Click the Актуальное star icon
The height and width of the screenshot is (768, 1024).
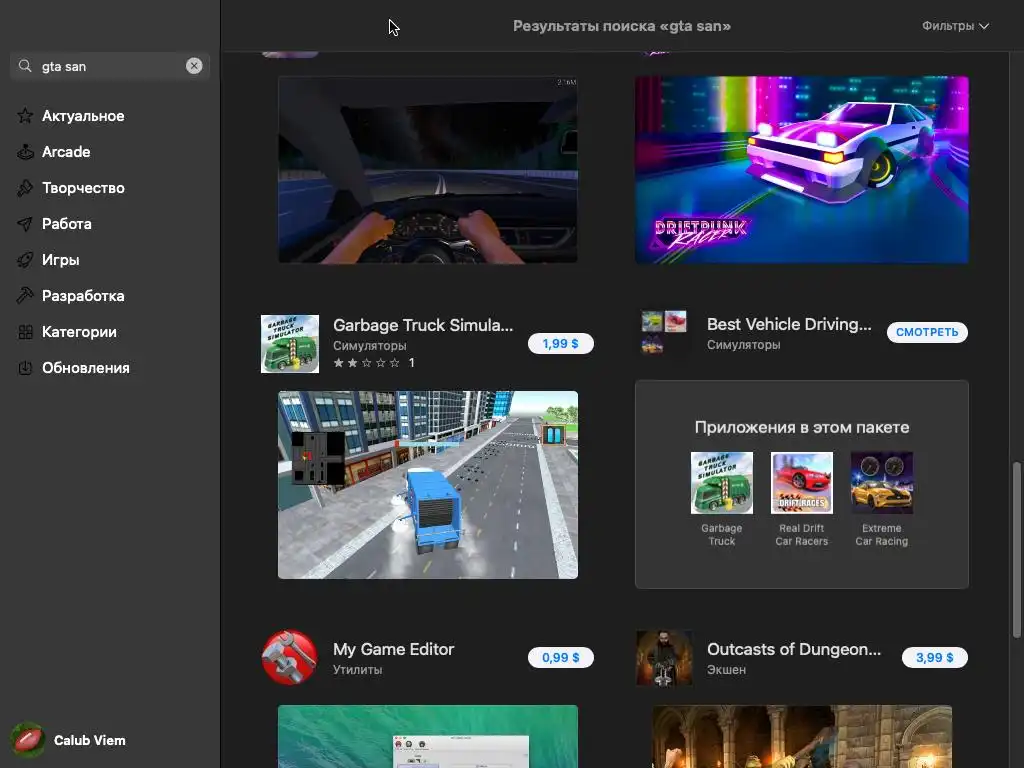pos(25,116)
